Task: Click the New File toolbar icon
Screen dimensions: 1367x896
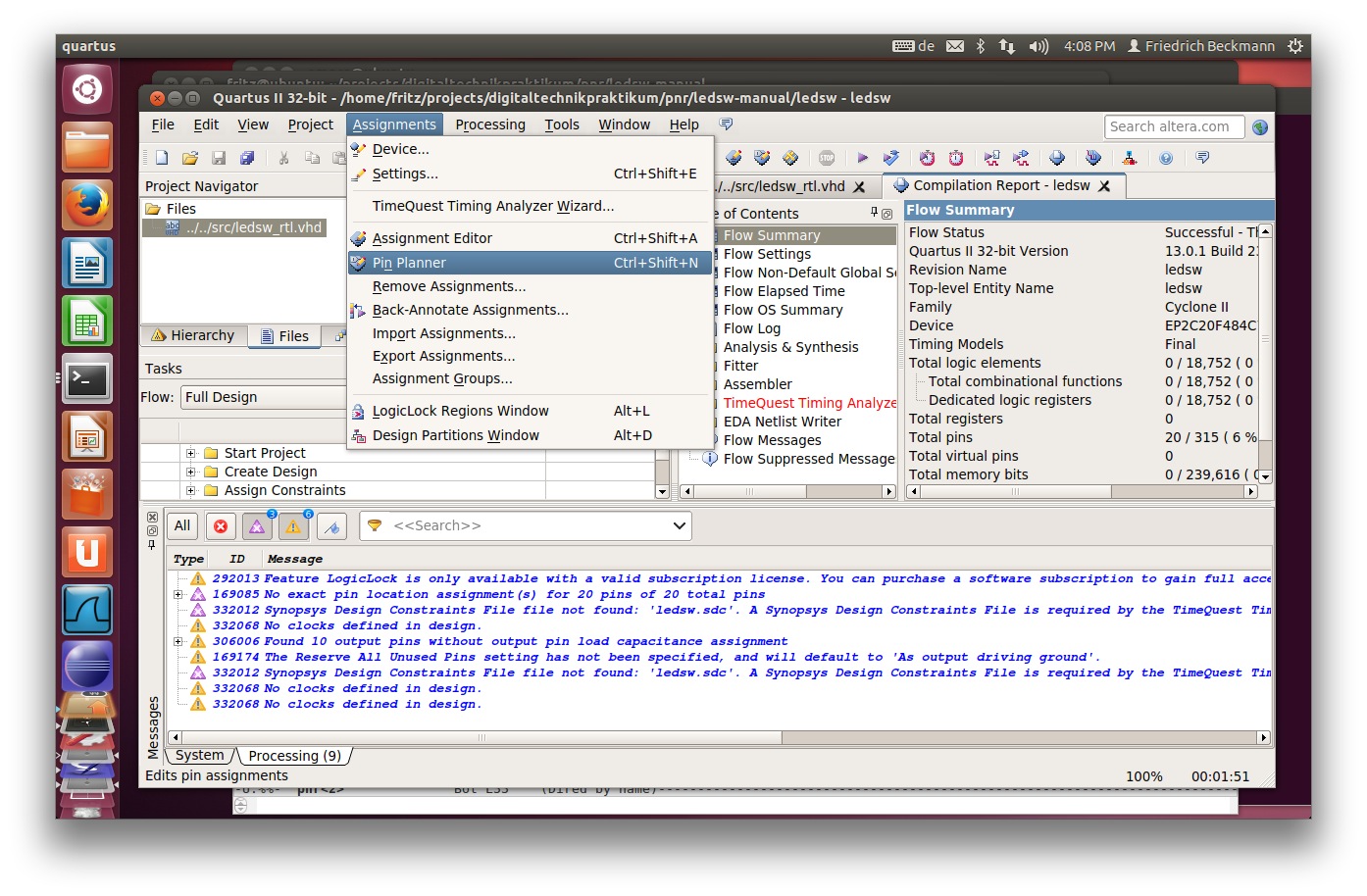Action: [162, 158]
